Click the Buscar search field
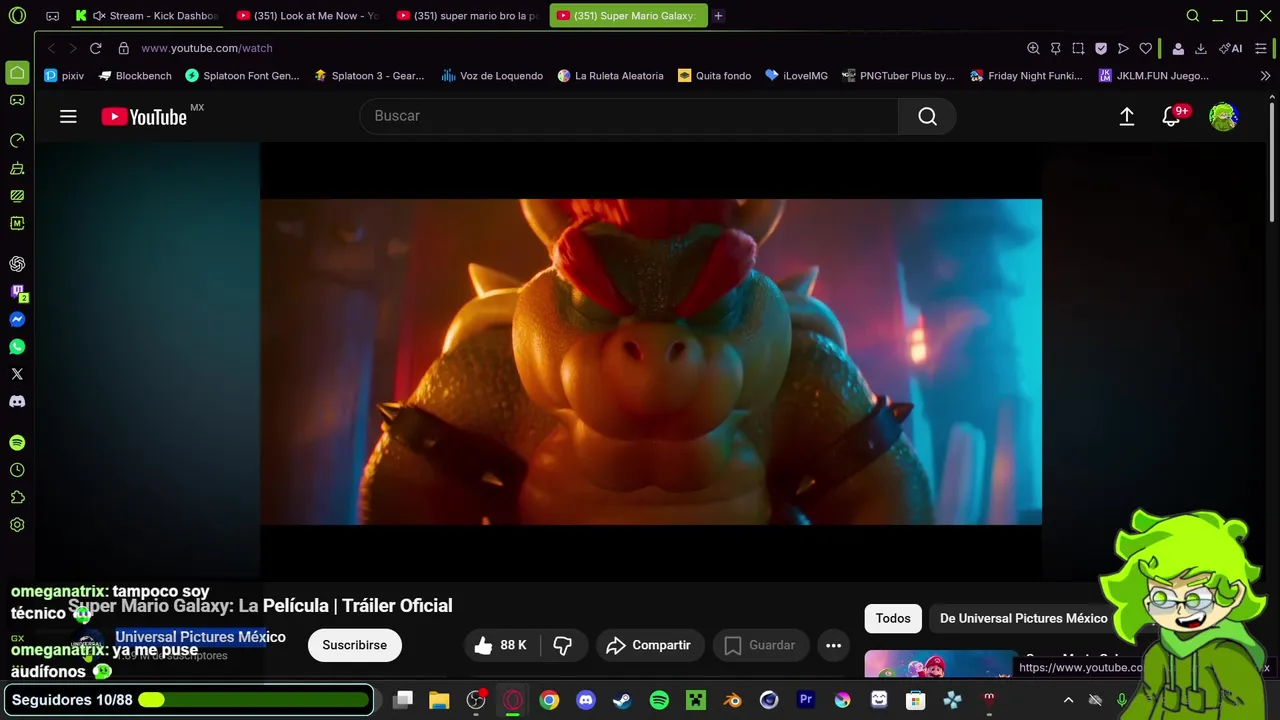This screenshot has width=1280, height=720. coord(629,116)
